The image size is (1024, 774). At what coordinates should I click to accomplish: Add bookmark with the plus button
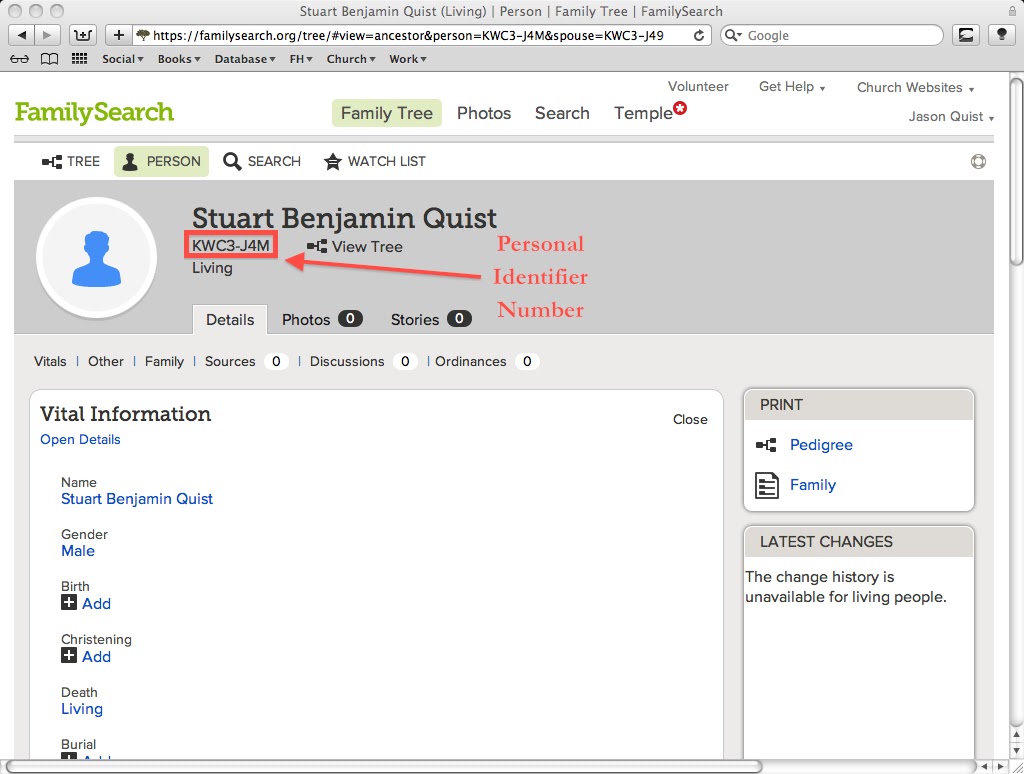click(x=118, y=35)
